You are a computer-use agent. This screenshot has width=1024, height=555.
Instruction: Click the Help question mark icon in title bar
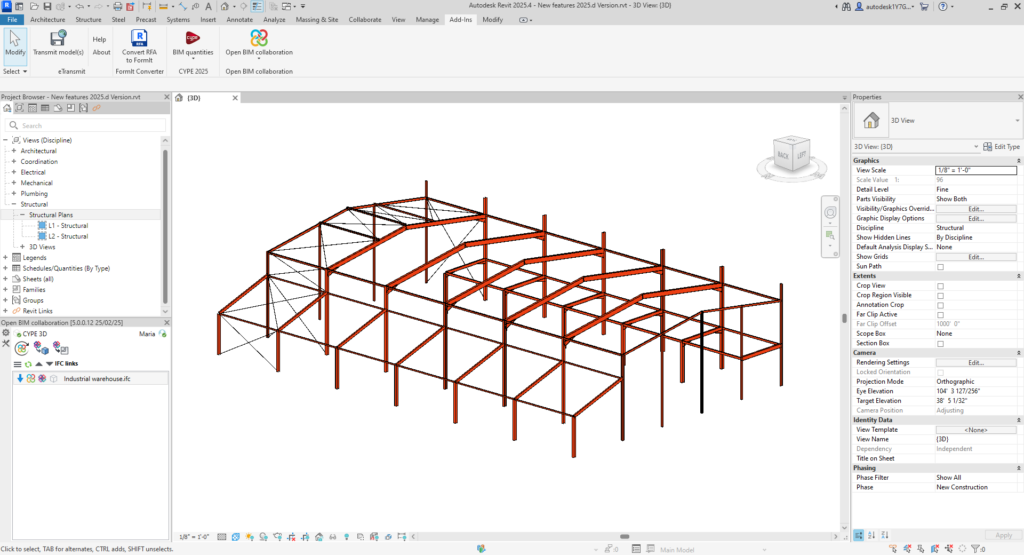[x=942, y=6]
